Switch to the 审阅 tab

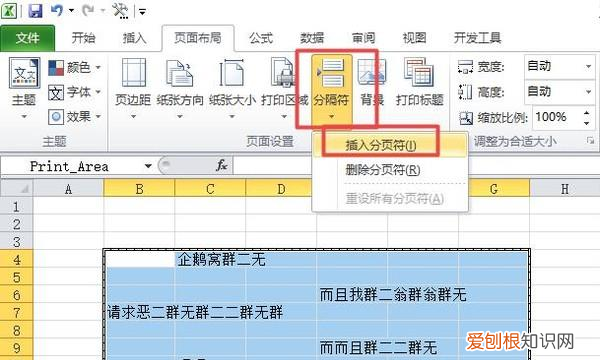[363, 38]
